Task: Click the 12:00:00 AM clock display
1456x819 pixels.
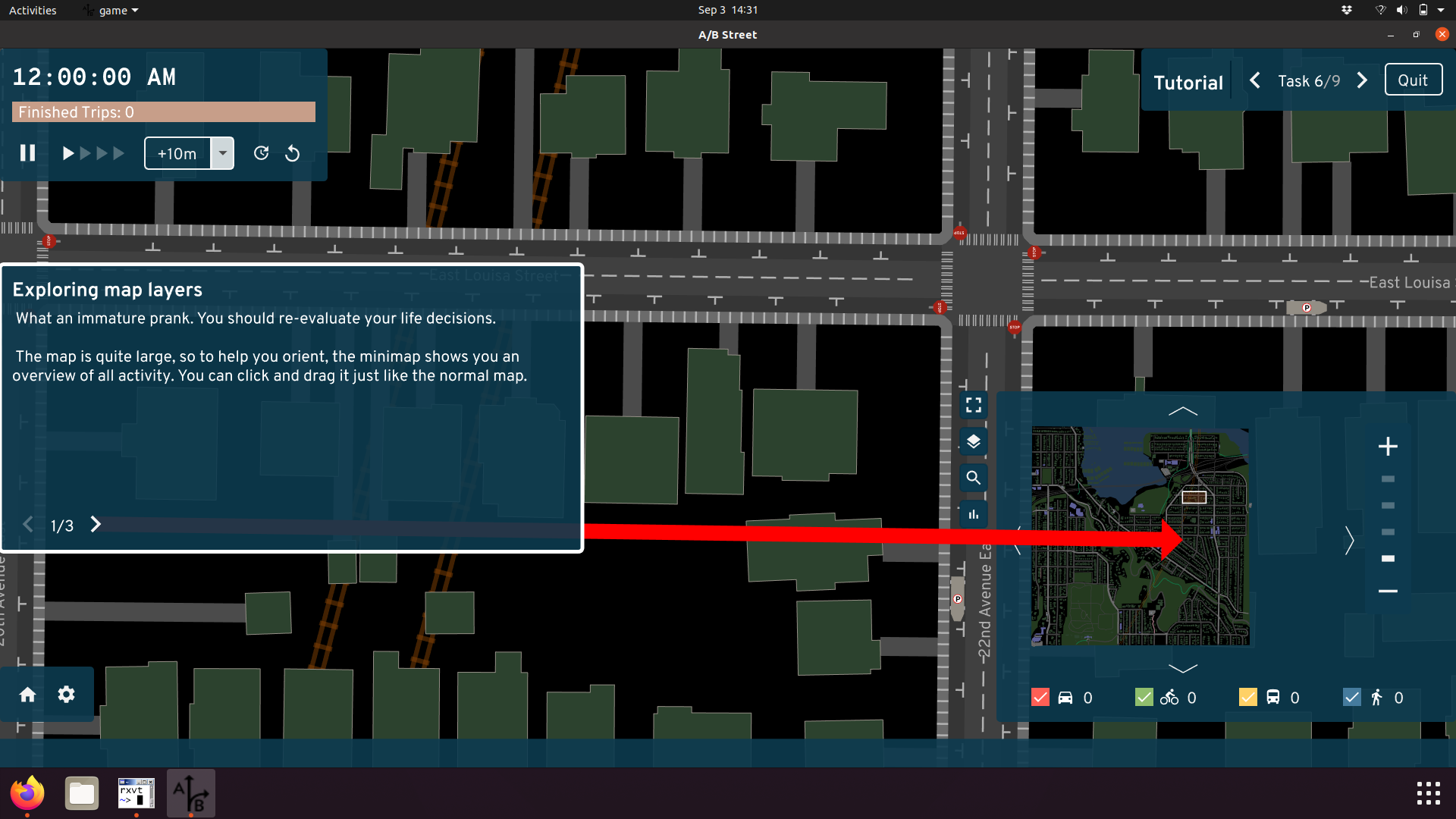Action: pos(94,77)
